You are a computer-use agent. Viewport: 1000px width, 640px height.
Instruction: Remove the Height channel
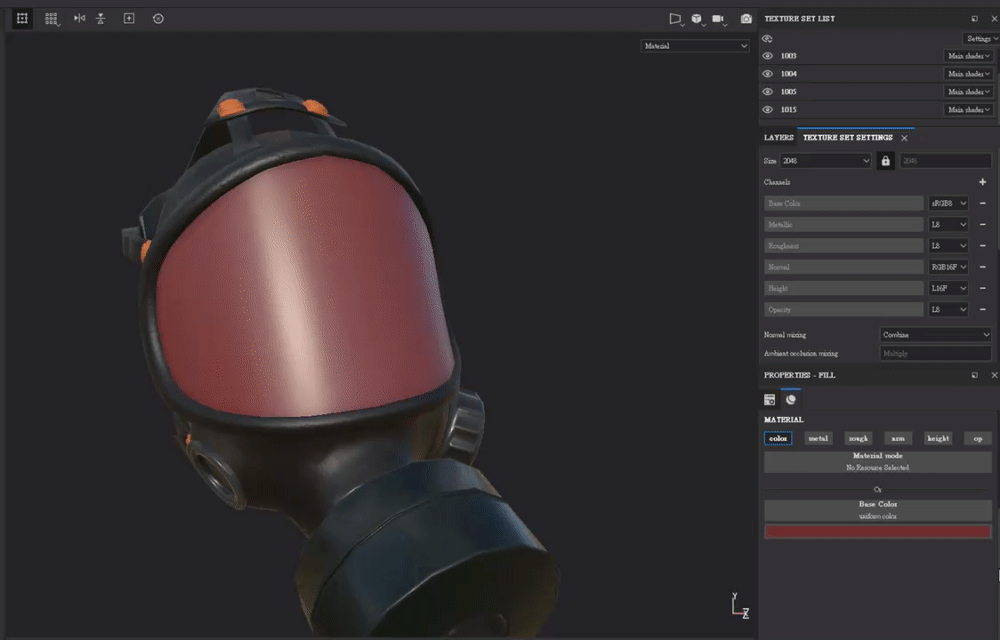click(982, 288)
